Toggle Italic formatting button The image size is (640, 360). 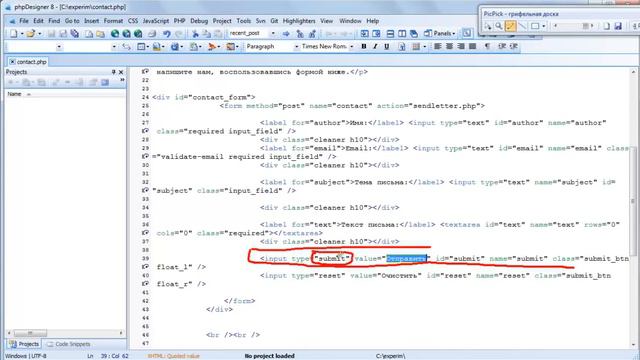click(x=375, y=47)
